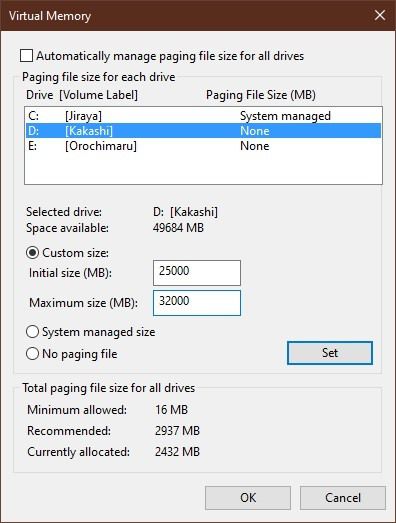
Task: Click the Set button
Action: (330, 353)
